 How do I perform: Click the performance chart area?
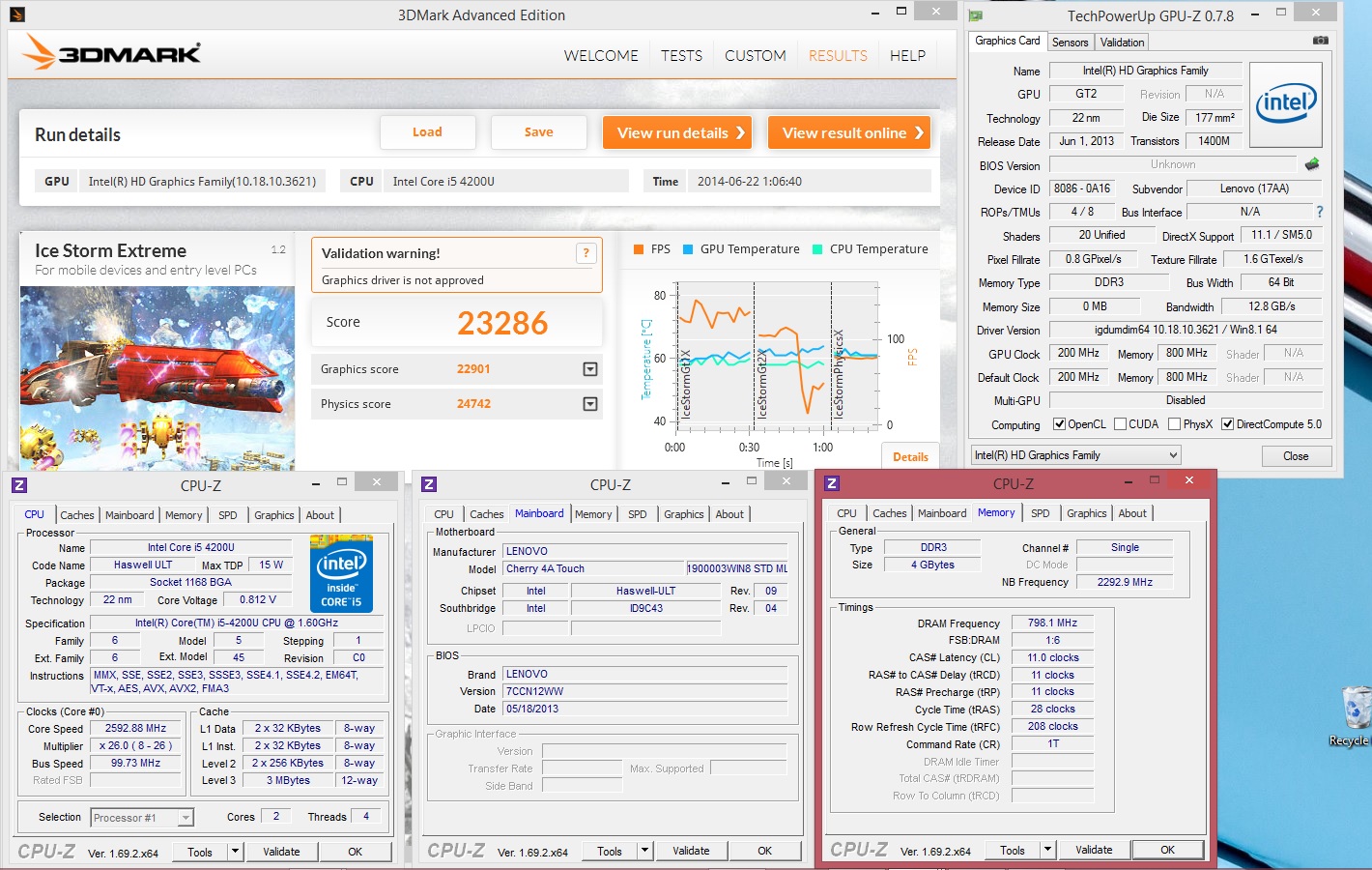click(778, 356)
